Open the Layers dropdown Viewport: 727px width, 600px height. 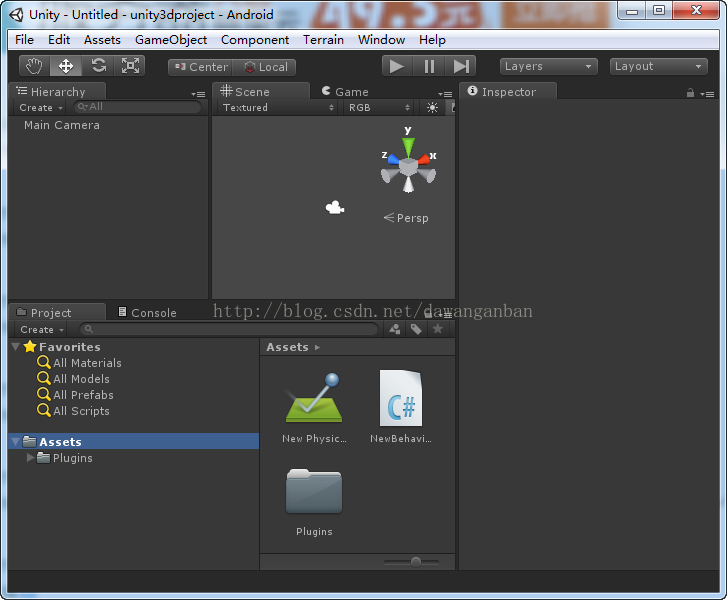coord(548,66)
